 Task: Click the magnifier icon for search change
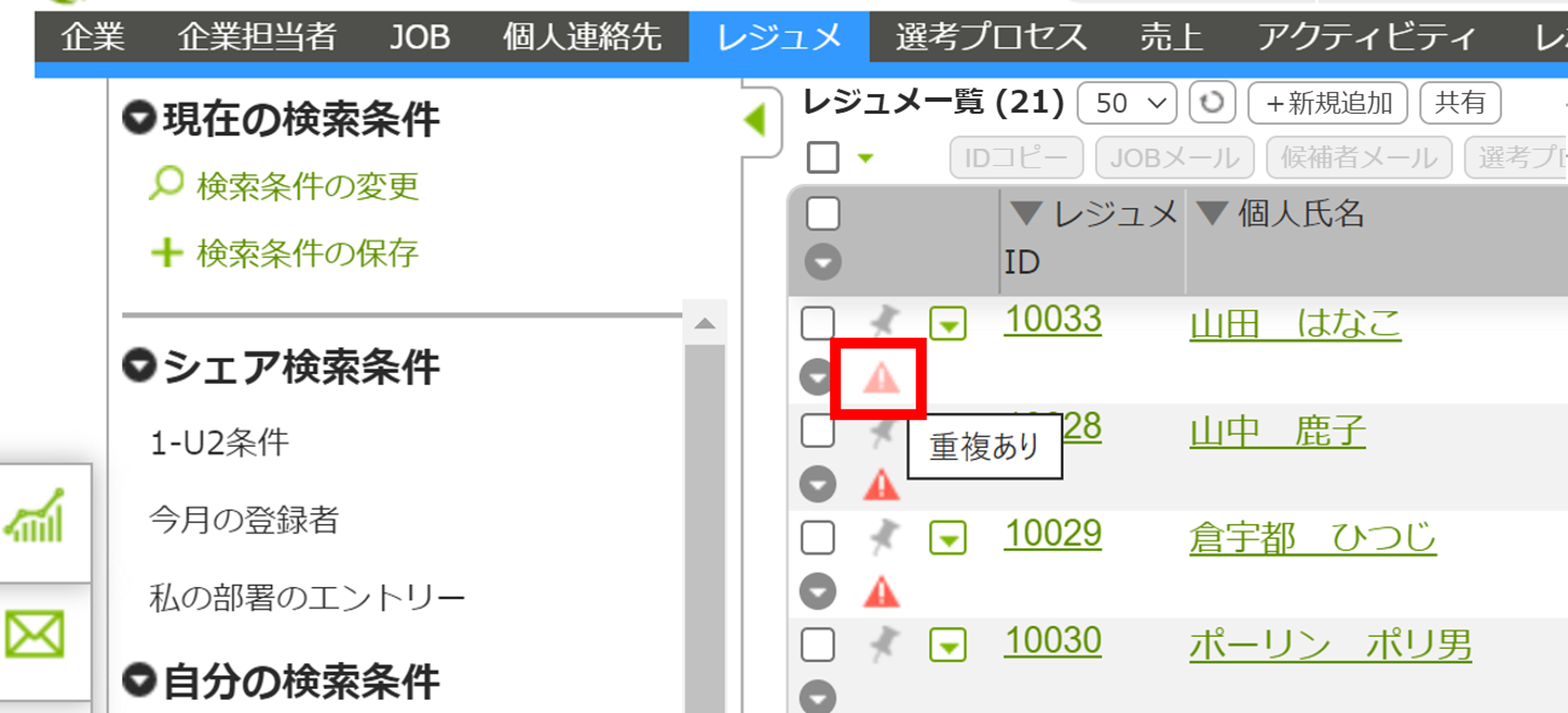(165, 183)
